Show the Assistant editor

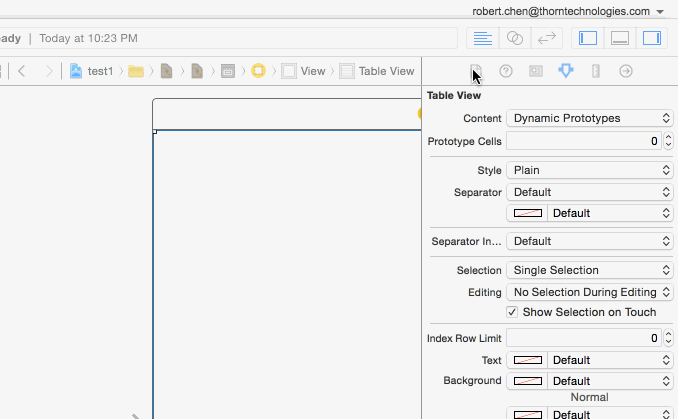(x=515, y=38)
